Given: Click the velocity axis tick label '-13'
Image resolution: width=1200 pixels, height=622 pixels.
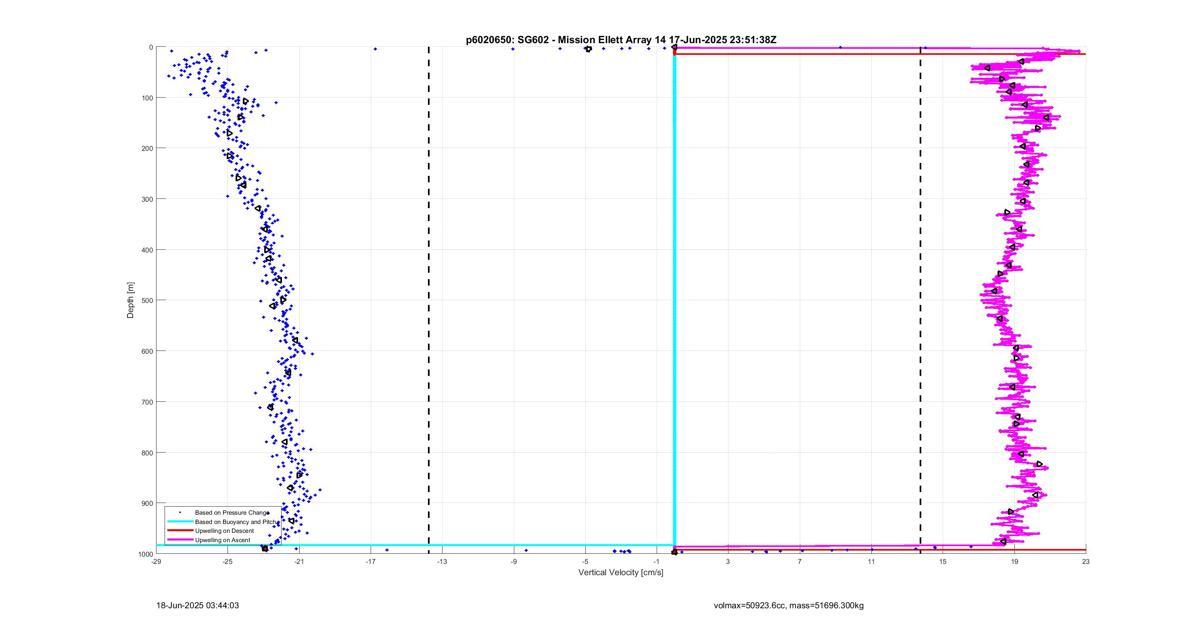Looking at the screenshot, I should click(442, 563).
